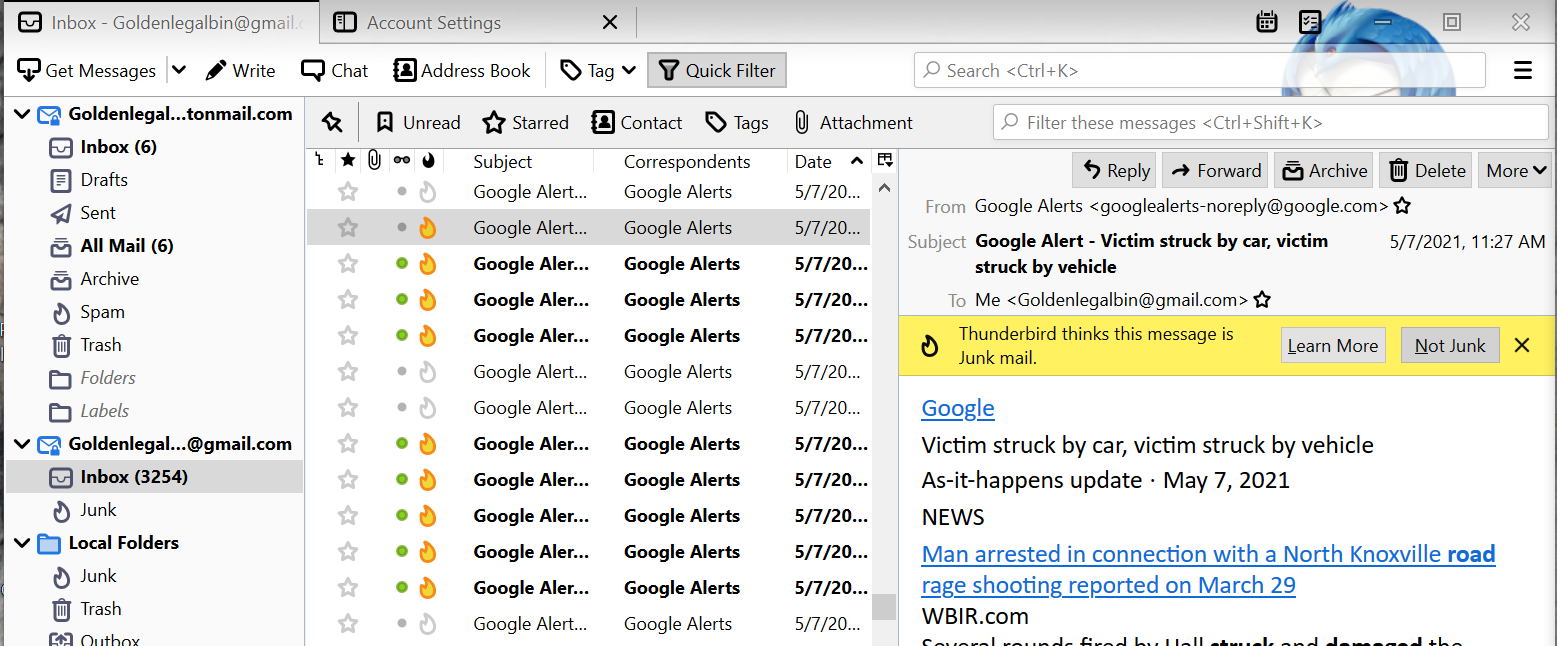Open the tasks icon in tab bar
This screenshot has width=1557, height=646.
pos(1309,22)
